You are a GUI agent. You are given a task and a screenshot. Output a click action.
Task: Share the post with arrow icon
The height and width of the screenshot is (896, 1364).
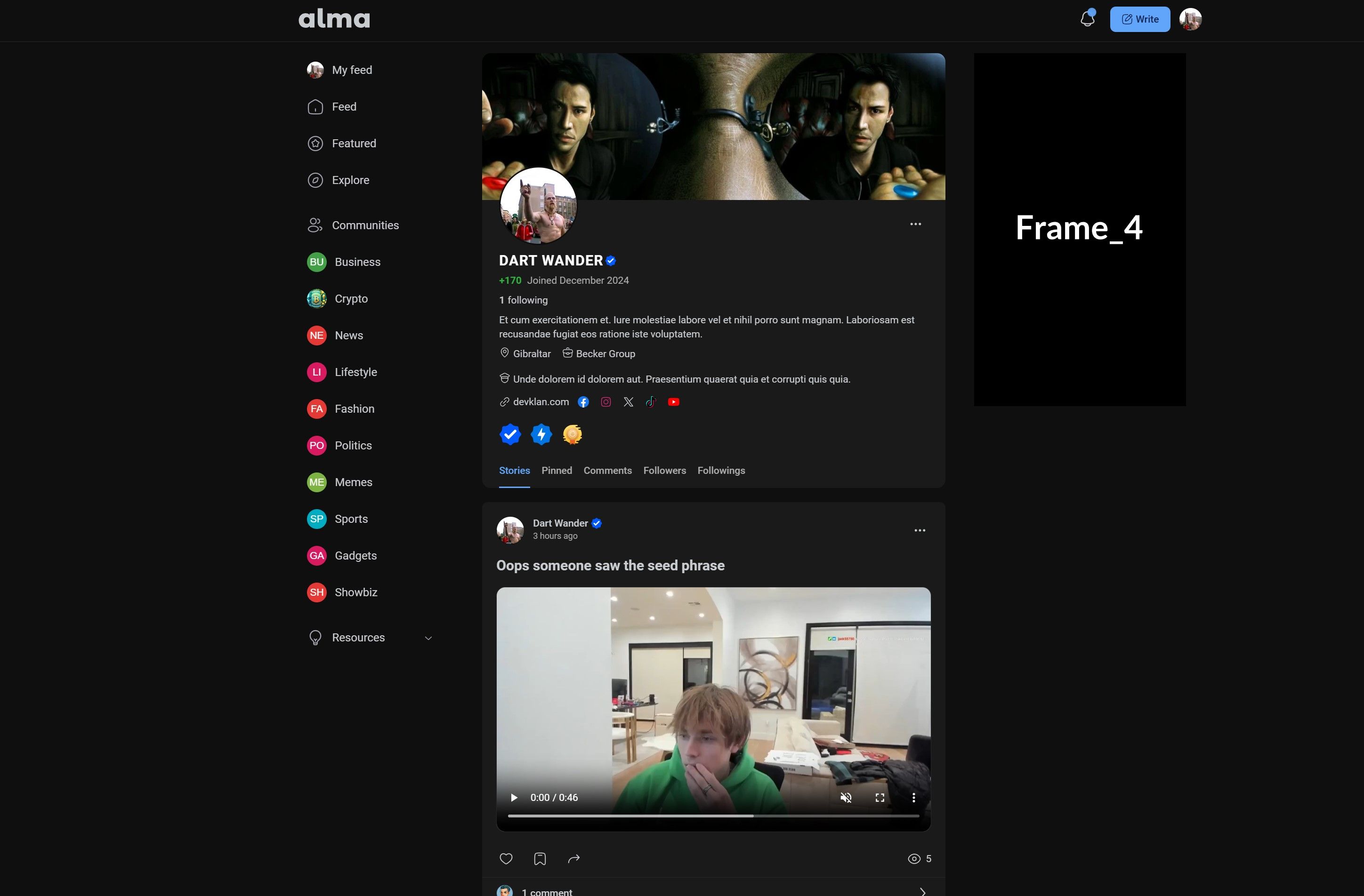click(x=573, y=859)
